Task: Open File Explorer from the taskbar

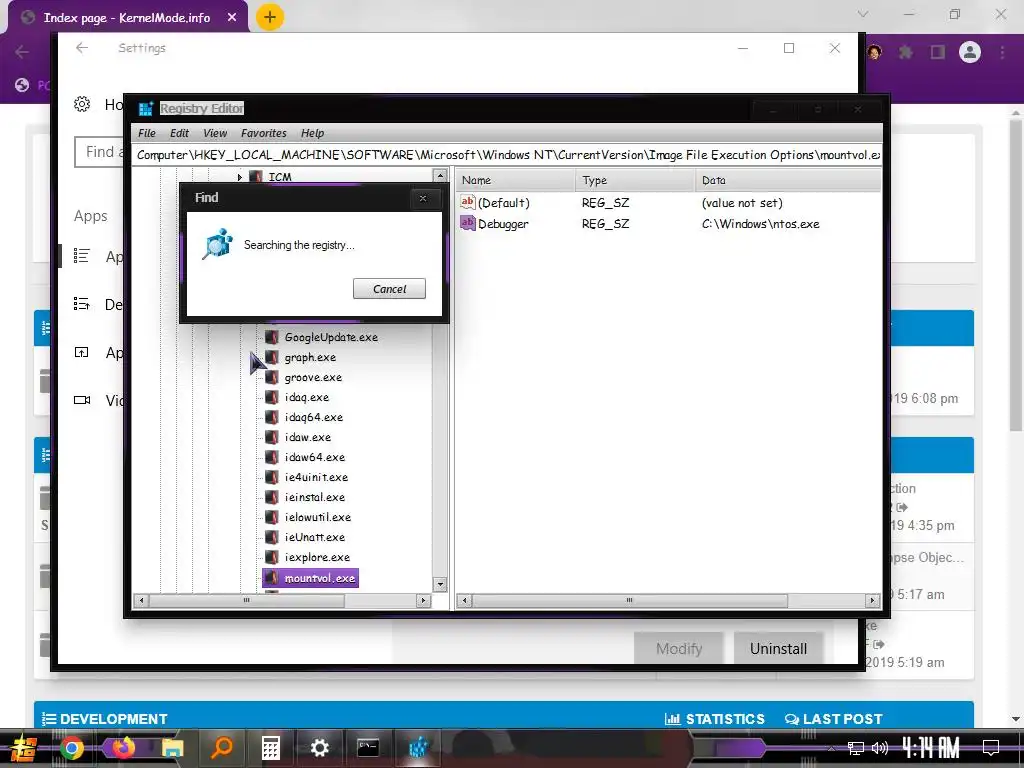Action: tap(172, 748)
